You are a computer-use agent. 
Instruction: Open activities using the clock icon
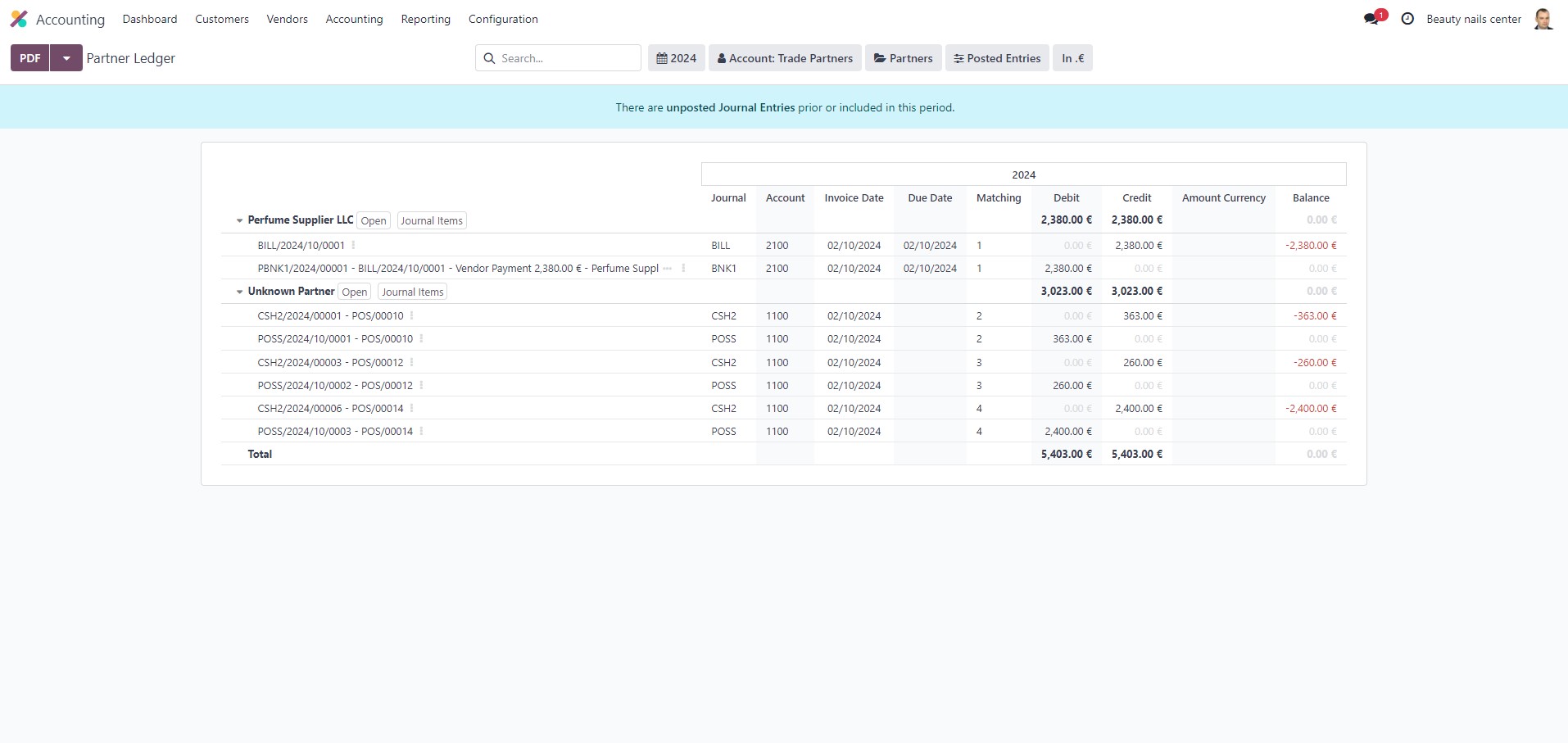(1407, 18)
